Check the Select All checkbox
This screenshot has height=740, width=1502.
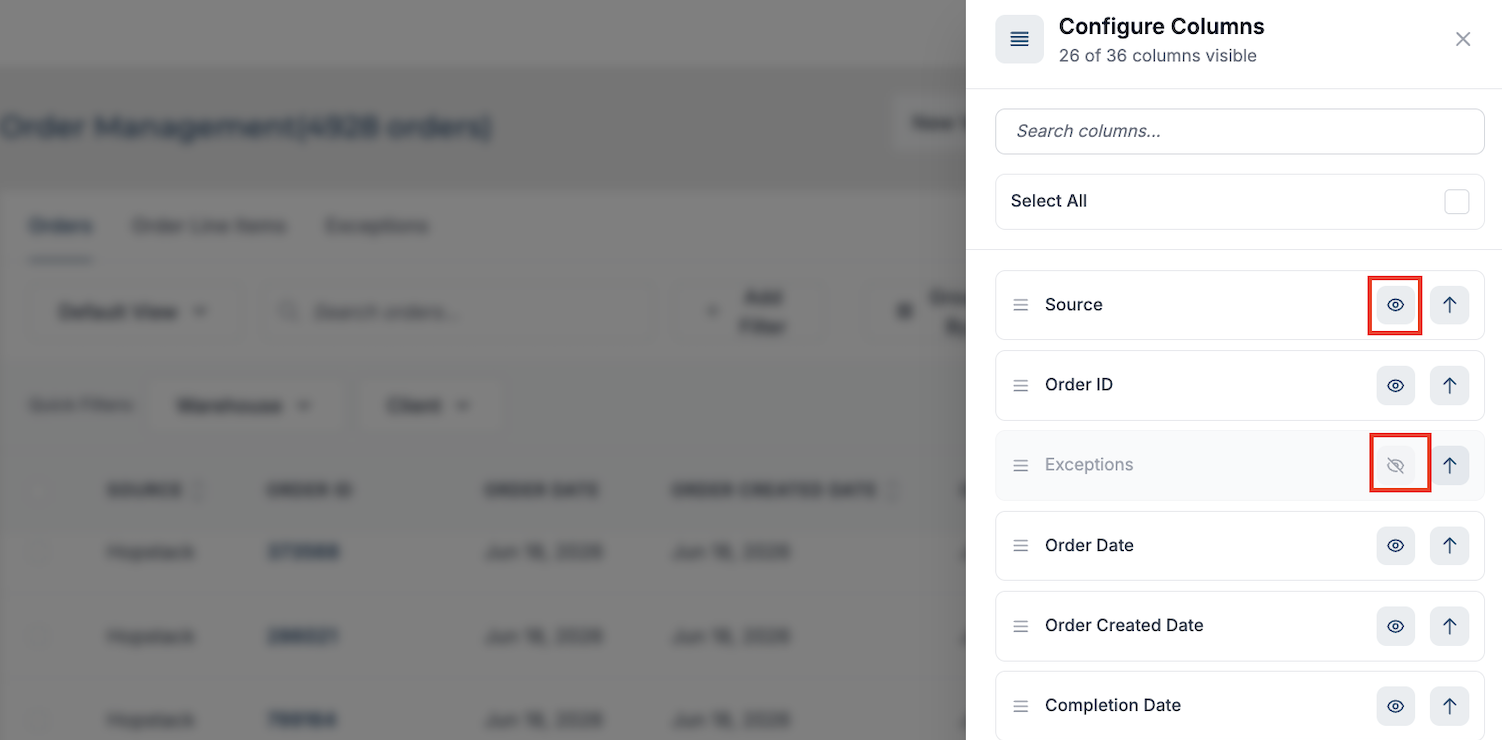[1457, 201]
